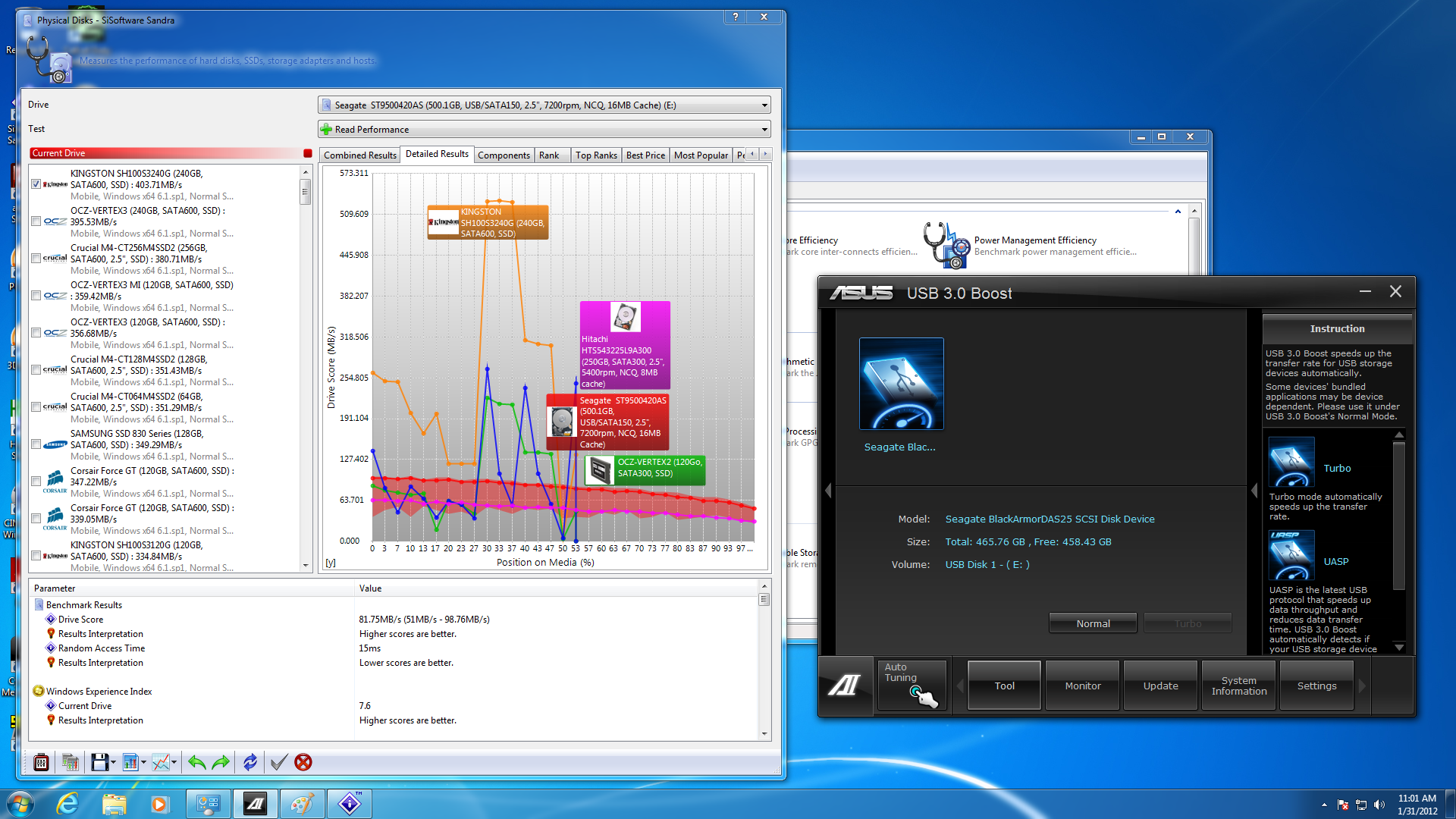Click the grey checkmark OK icon
This screenshot has height=819, width=1456.
pos(279,762)
